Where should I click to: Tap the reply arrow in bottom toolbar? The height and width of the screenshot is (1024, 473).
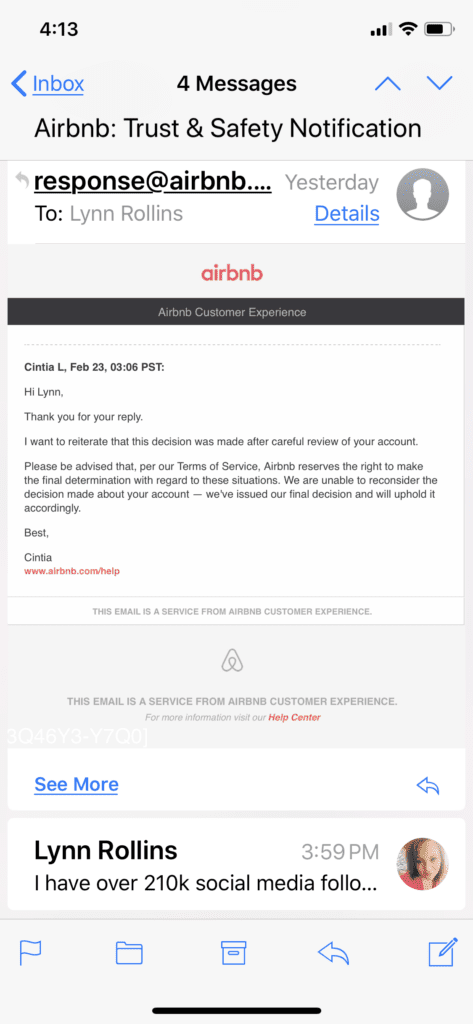tap(333, 954)
